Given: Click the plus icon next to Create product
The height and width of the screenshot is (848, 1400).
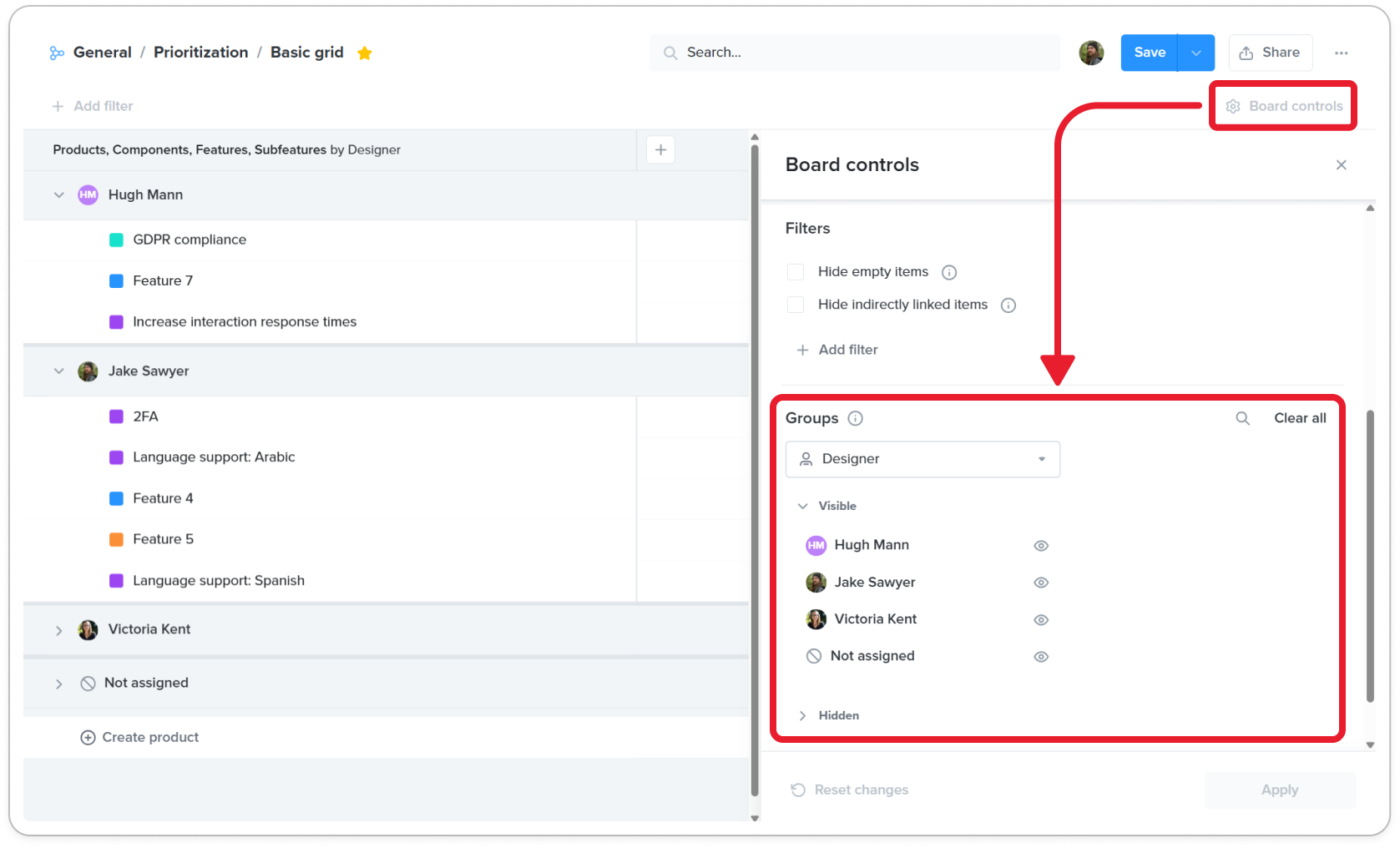Looking at the screenshot, I should (88, 737).
